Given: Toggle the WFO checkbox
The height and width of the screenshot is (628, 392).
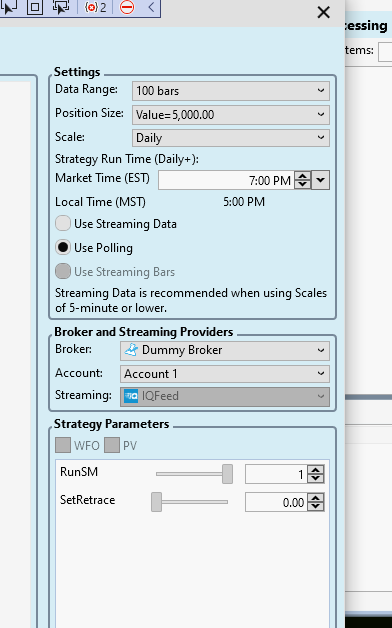Looking at the screenshot, I should (x=63, y=445).
